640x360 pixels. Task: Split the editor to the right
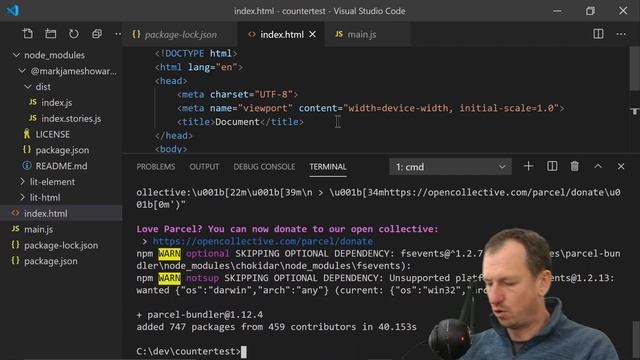(598, 34)
